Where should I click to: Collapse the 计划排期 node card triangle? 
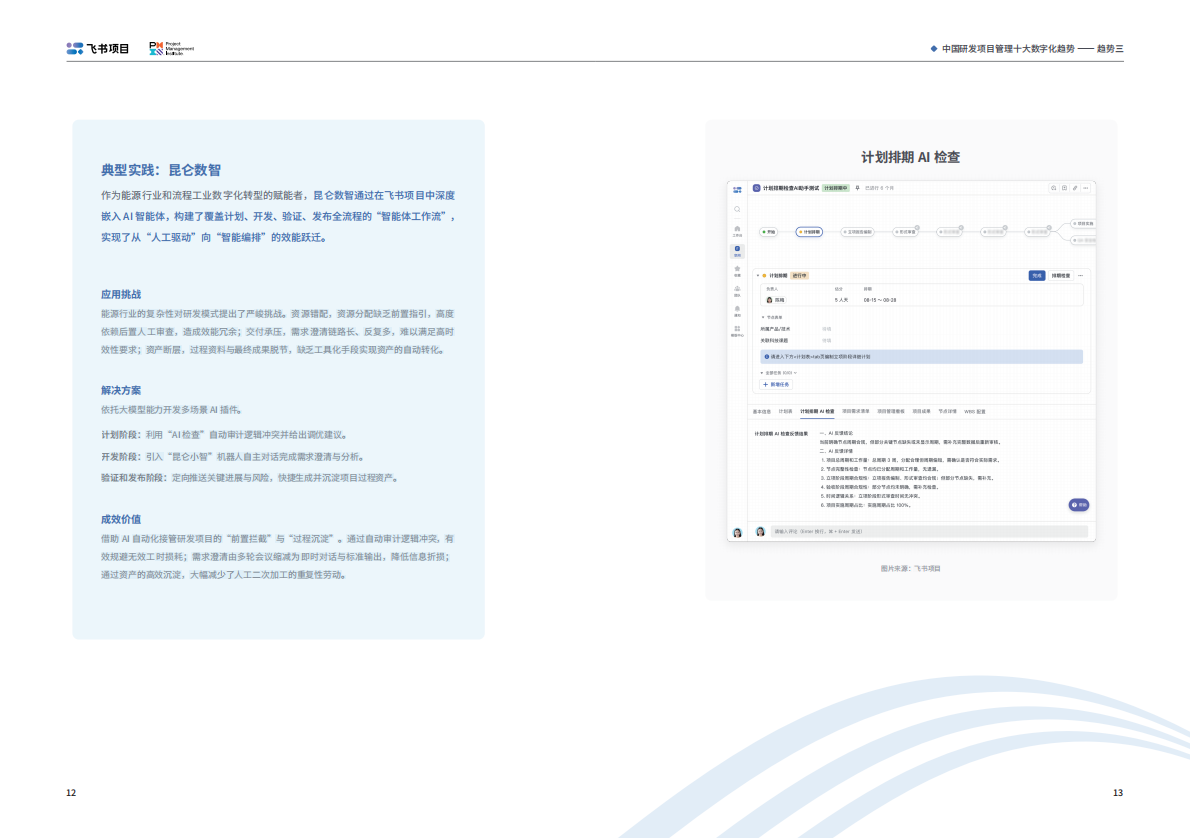coord(757,276)
